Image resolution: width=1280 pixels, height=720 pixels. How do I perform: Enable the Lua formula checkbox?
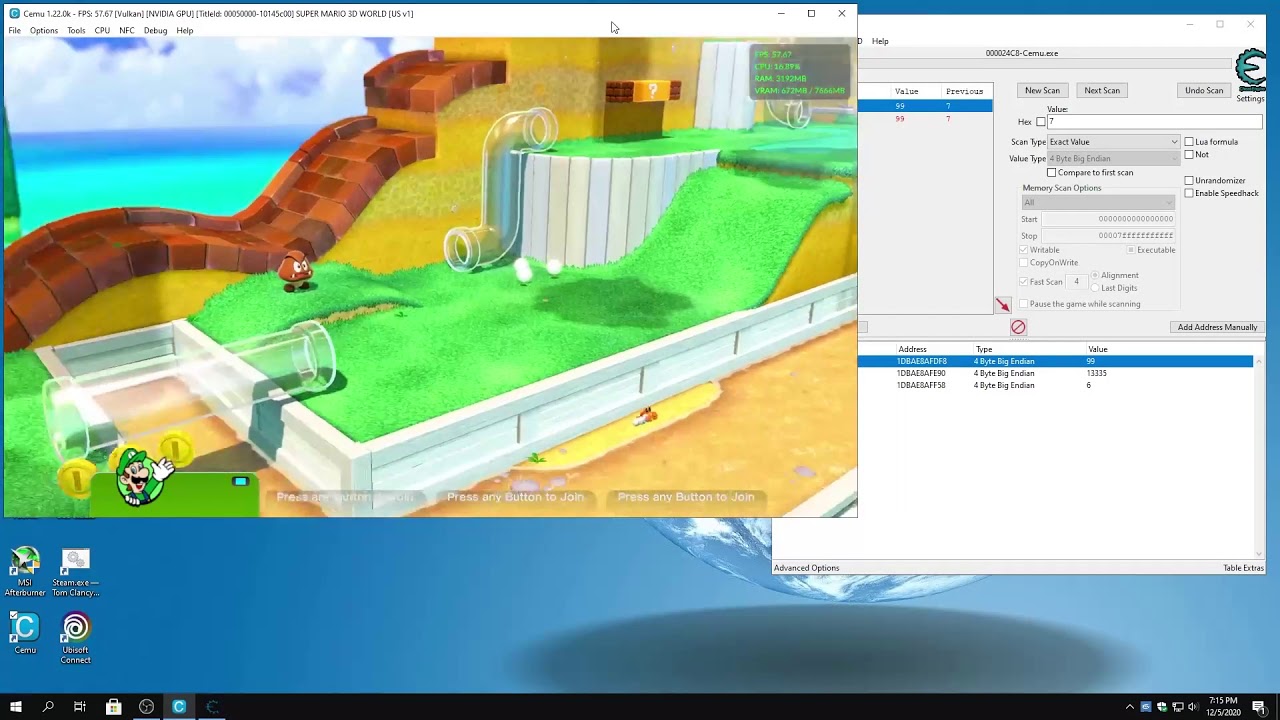pyautogui.click(x=1189, y=142)
